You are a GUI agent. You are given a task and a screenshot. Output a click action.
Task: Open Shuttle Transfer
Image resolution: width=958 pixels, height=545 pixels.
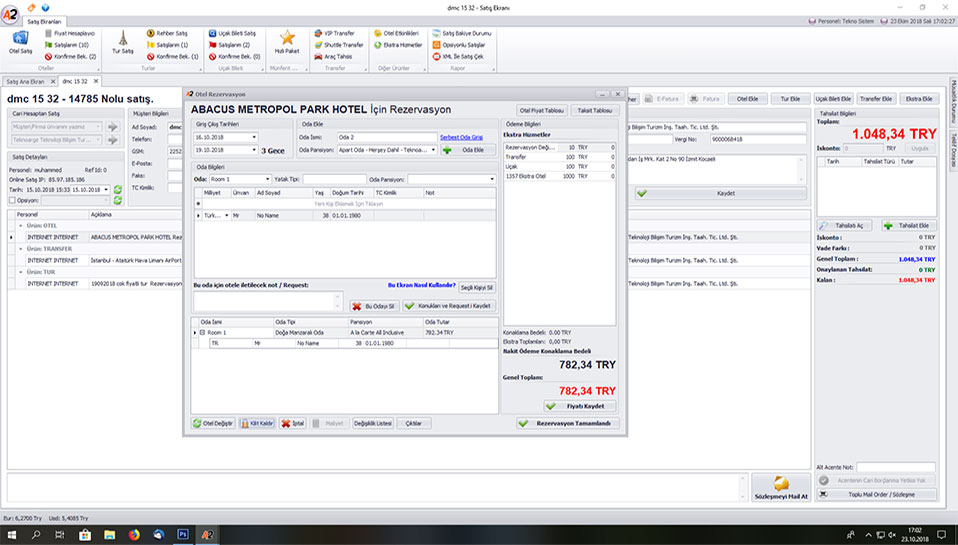[338, 45]
